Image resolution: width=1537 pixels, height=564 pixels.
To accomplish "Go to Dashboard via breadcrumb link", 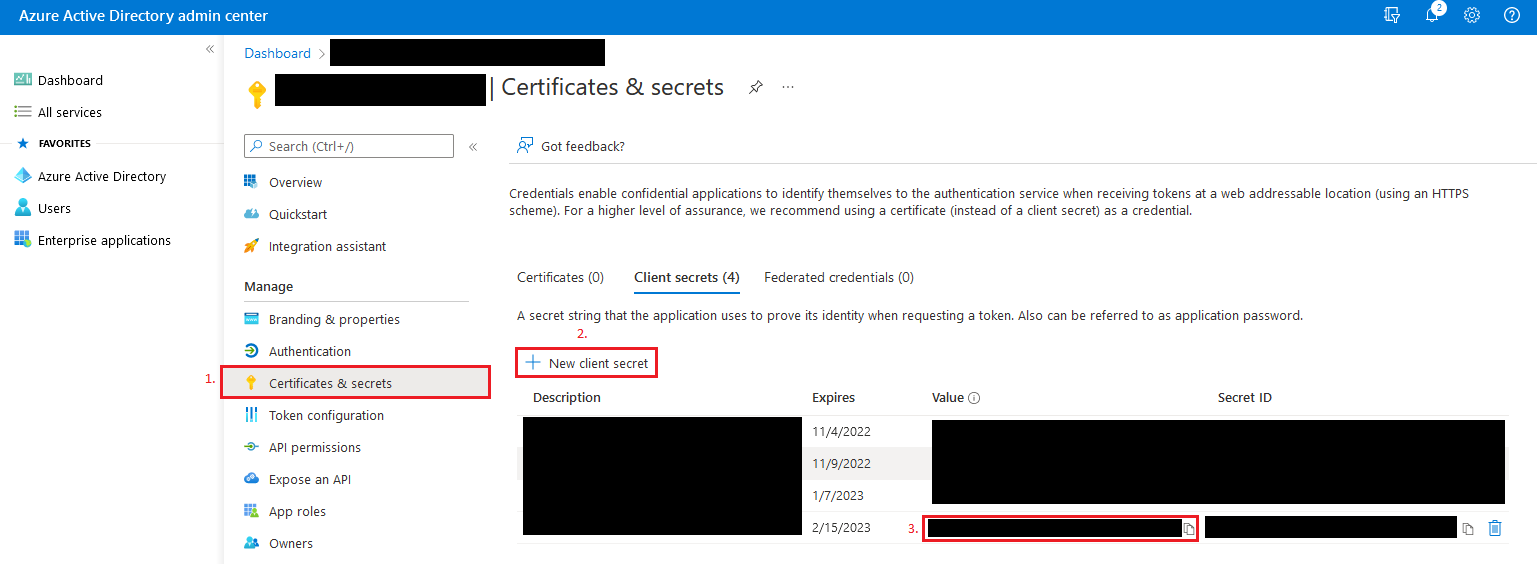I will pos(277,53).
